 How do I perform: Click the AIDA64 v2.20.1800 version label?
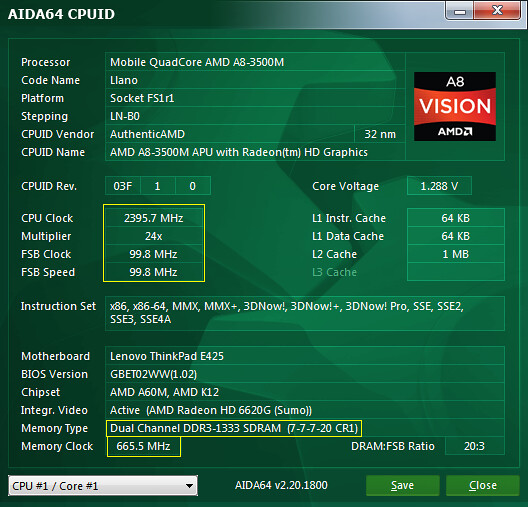tap(281, 485)
